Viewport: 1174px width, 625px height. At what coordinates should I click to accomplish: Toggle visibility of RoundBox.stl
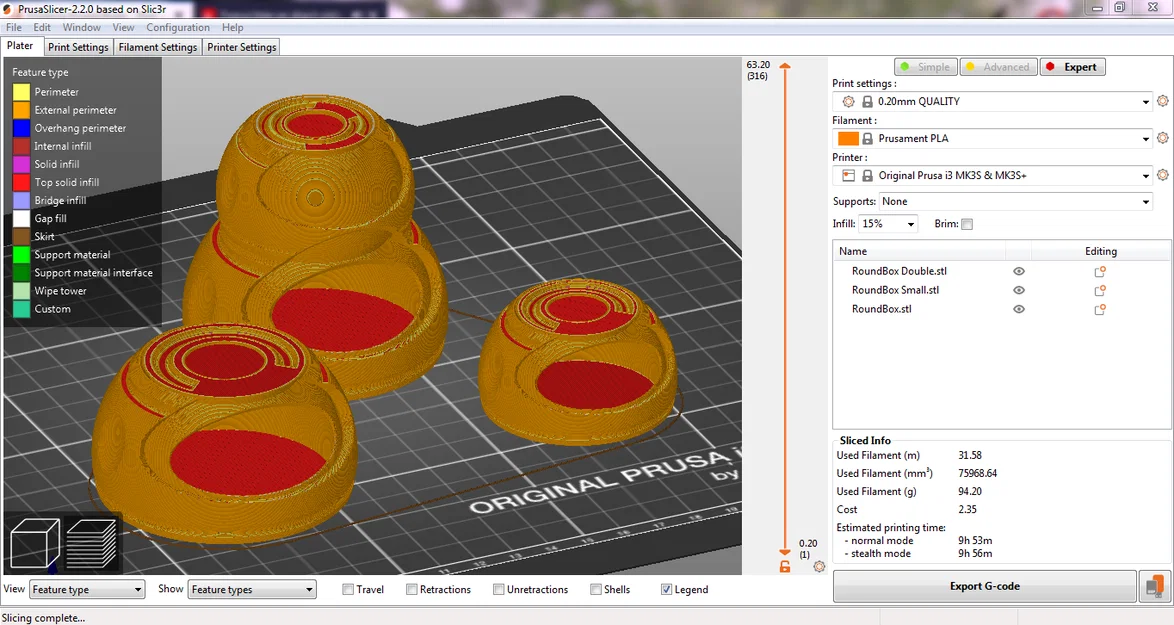click(x=1018, y=309)
